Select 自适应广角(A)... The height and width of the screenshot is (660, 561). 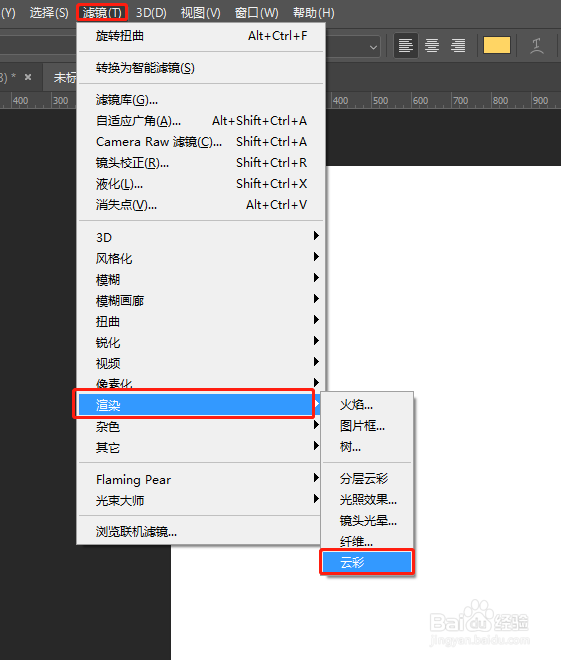click(201, 121)
